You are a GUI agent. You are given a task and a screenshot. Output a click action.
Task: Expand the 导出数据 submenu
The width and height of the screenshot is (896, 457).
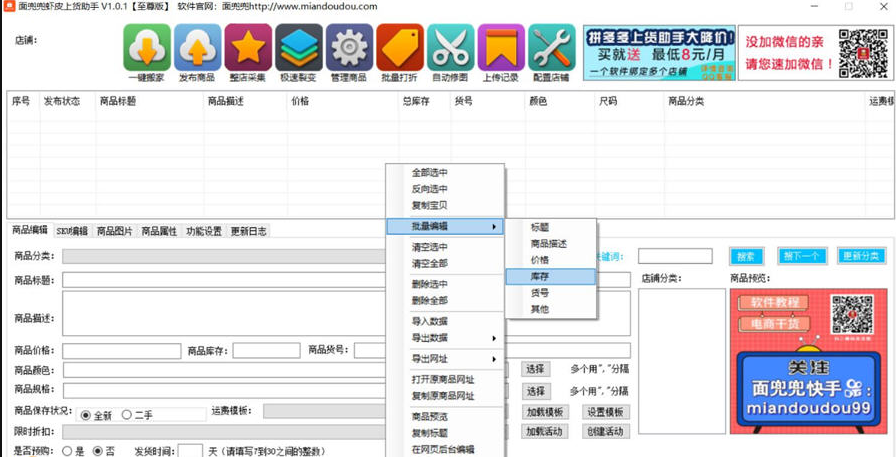click(x=445, y=338)
